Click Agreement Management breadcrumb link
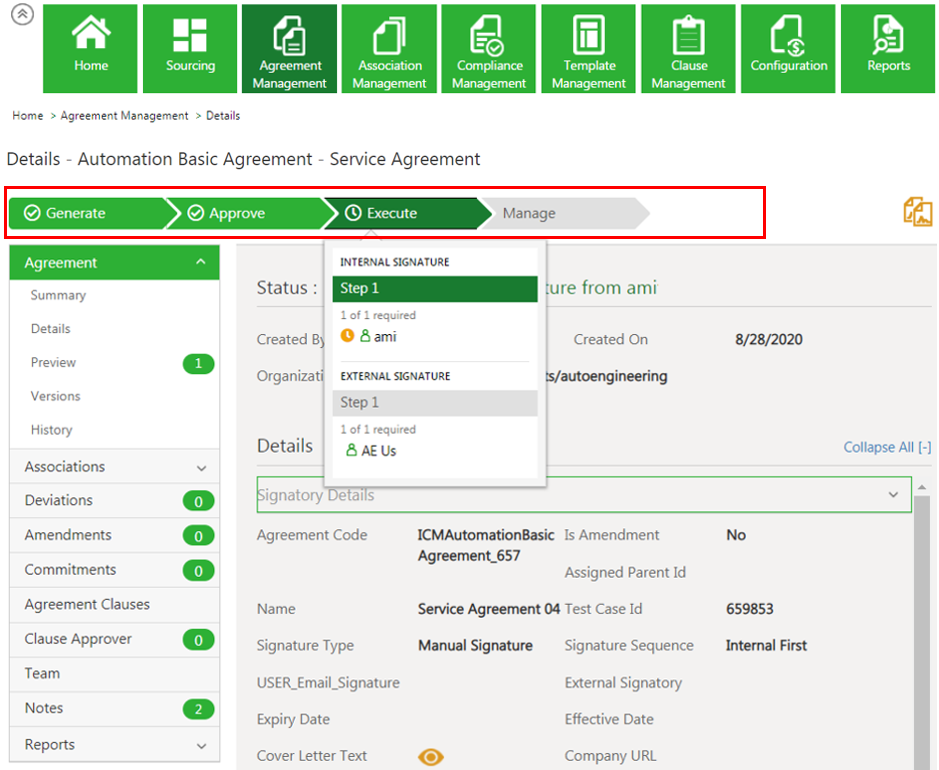This screenshot has height=770, width=939. pos(124,116)
